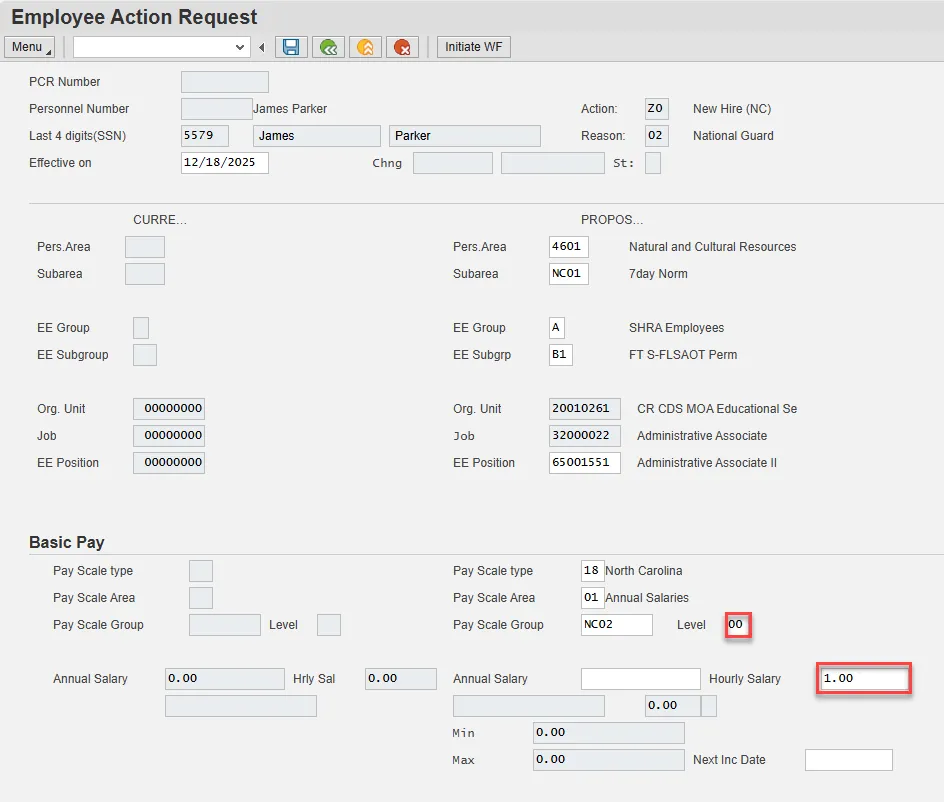
Task: Expand the command field dropdown
Action: coord(240,47)
